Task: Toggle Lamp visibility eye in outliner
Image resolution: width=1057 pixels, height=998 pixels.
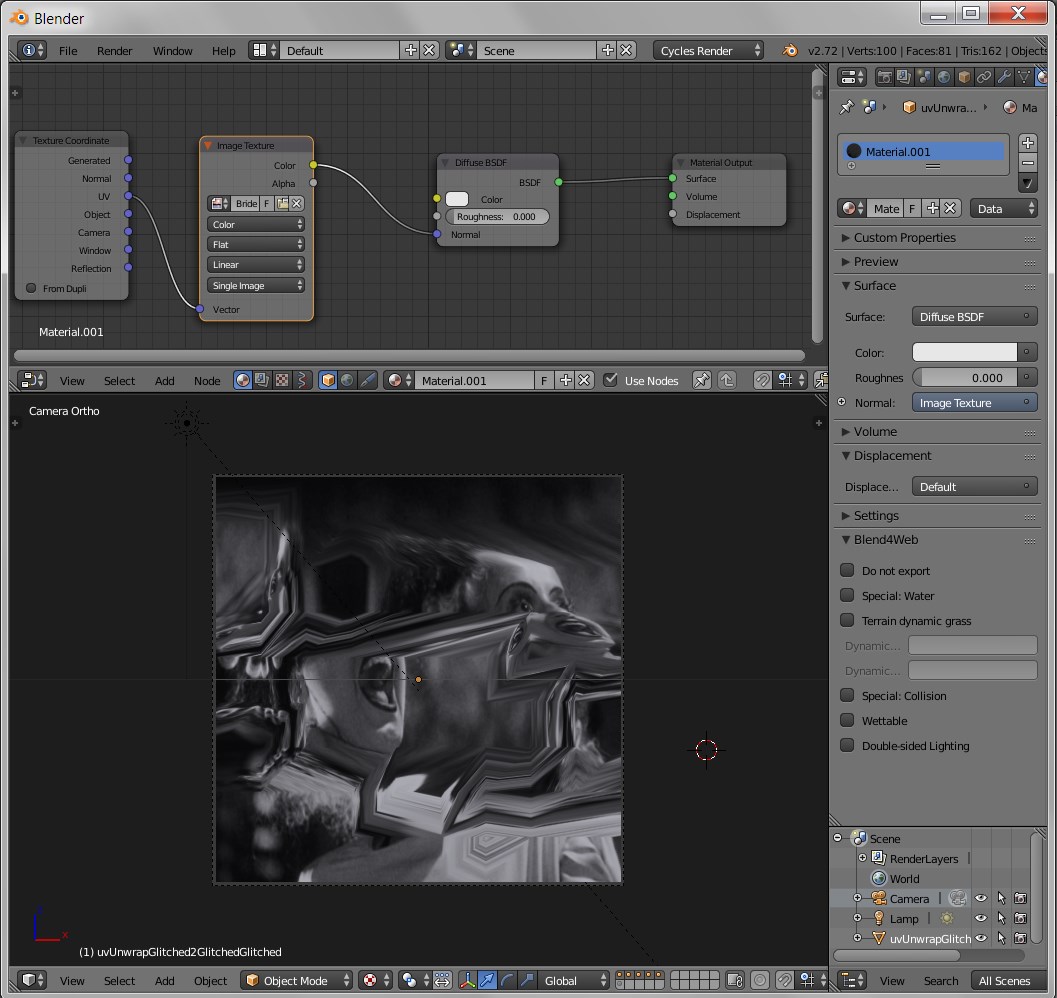Action: coord(981,918)
